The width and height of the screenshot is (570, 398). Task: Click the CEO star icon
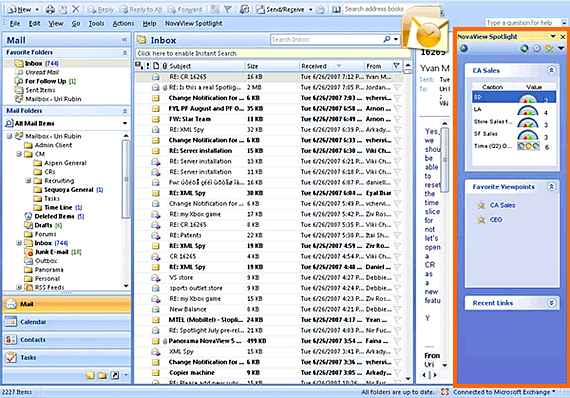click(x=481, y=220)
